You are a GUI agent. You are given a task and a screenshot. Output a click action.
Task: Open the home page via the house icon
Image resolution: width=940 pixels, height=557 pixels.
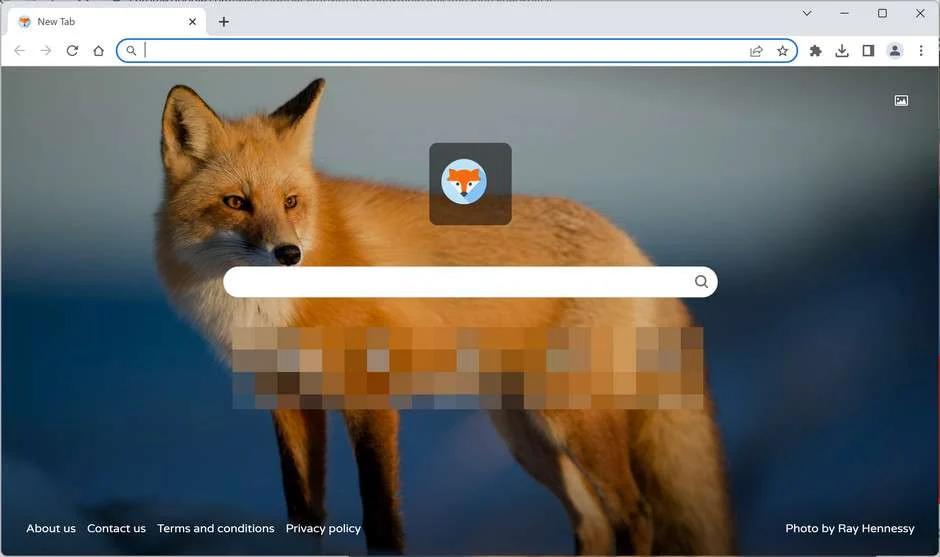[x=98, y=51]
